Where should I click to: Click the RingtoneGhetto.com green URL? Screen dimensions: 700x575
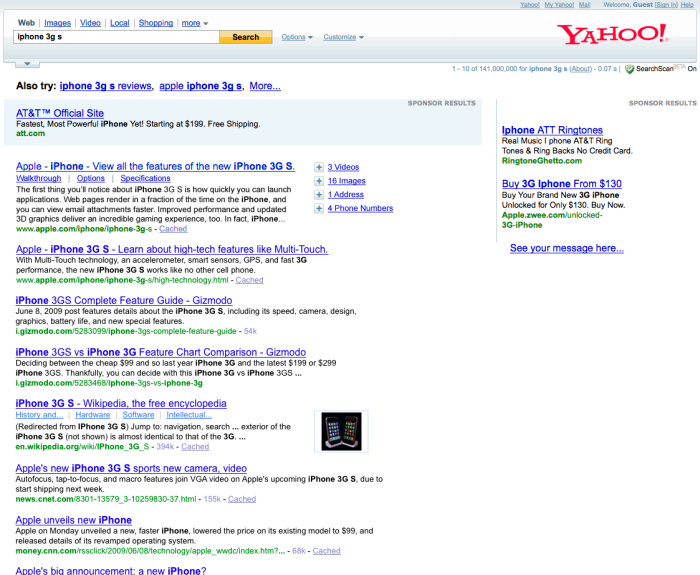tap(542, 161)
